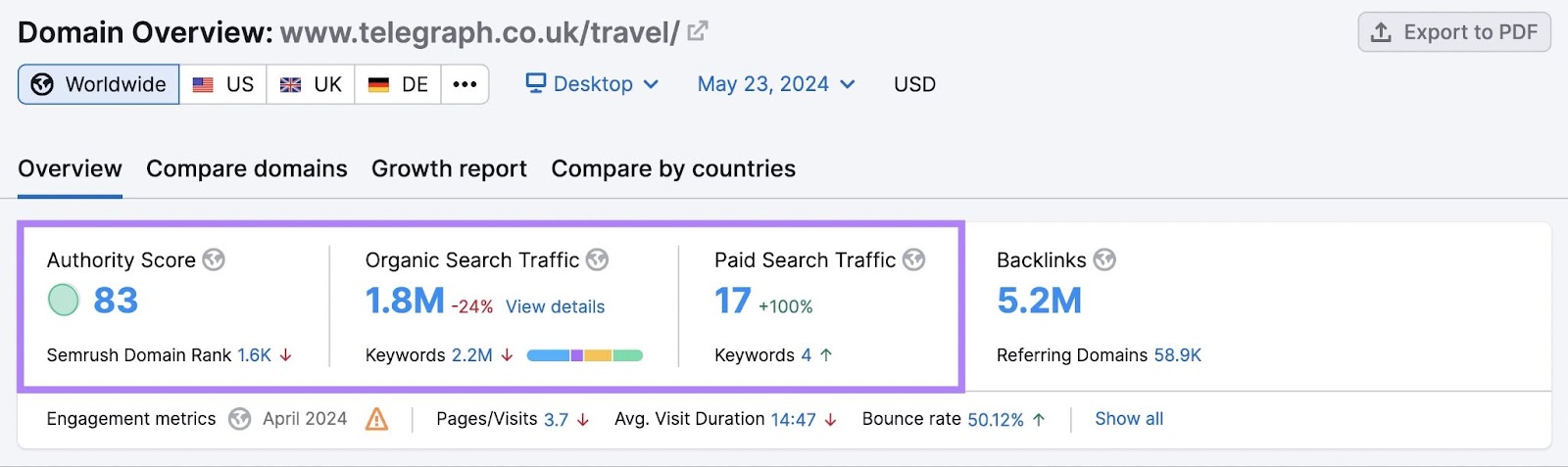Switch region to US

tap(223, 84)
